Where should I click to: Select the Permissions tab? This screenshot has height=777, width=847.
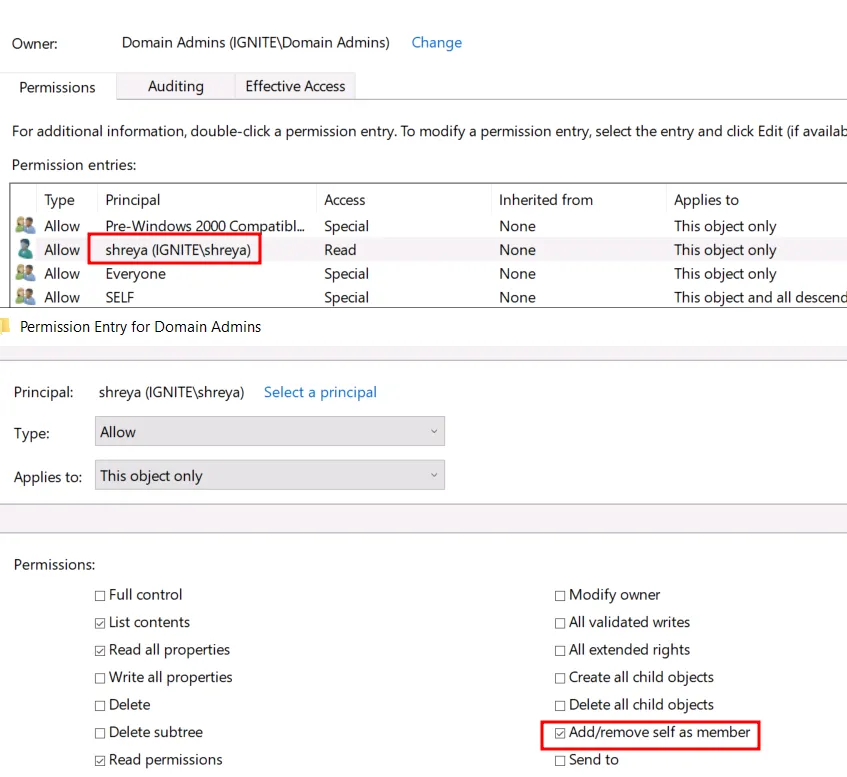pos(58,87)
